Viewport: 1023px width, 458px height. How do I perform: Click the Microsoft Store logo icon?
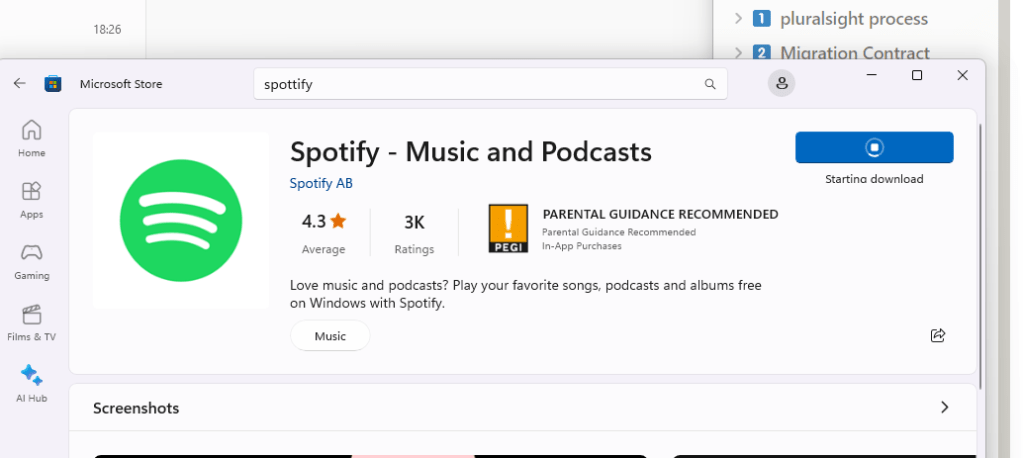coord(53,84)
